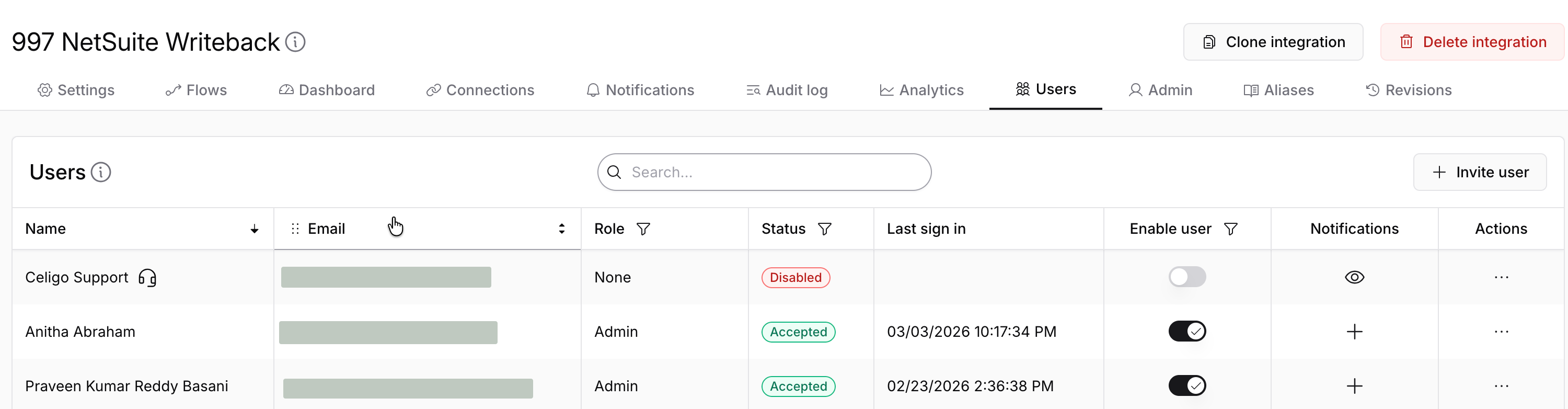
Task: Click Delete integration button
Action: [1472, 42]
